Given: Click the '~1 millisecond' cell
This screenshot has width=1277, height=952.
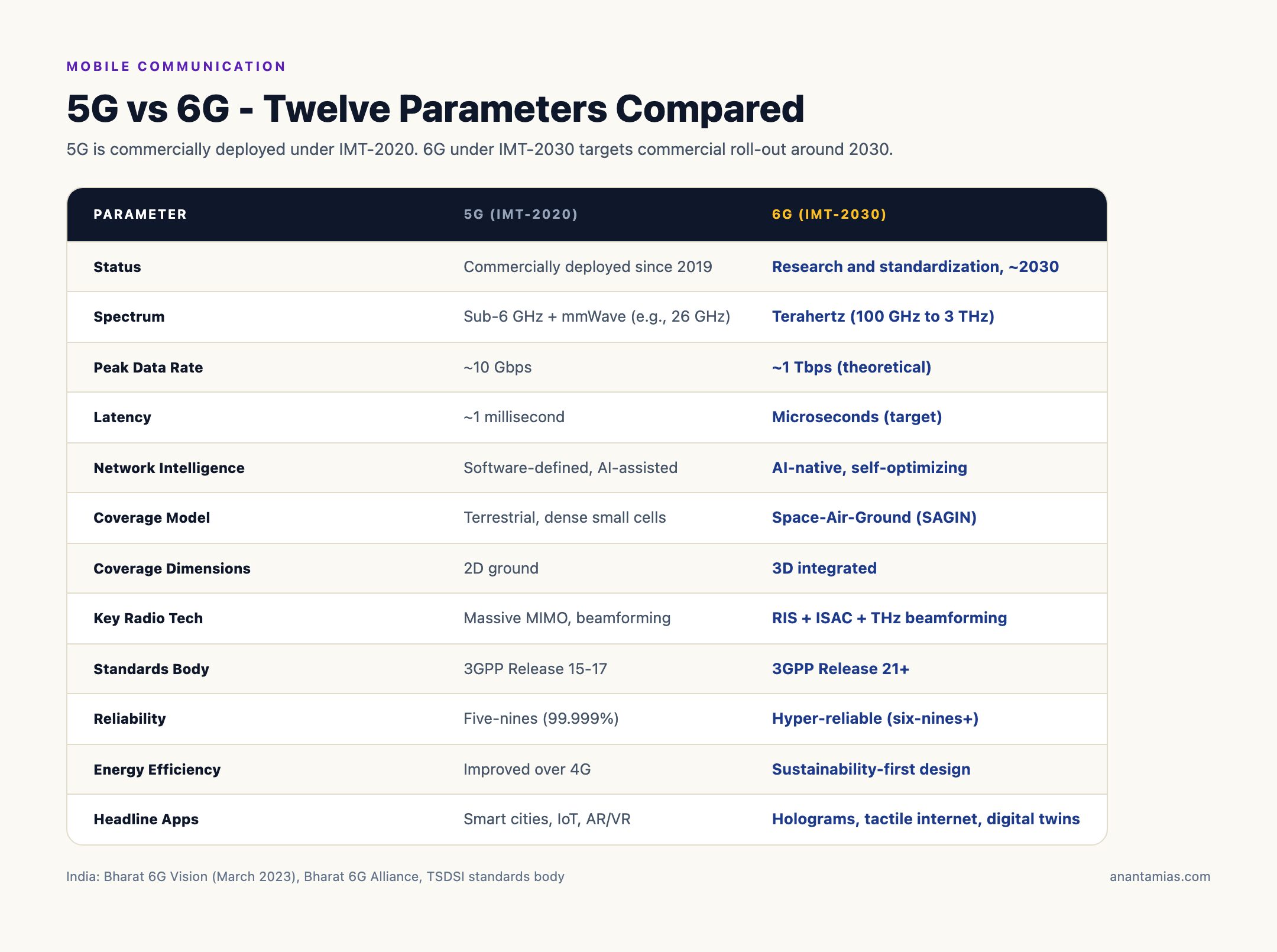Looking at the screenshot, I should coord(514,417).
